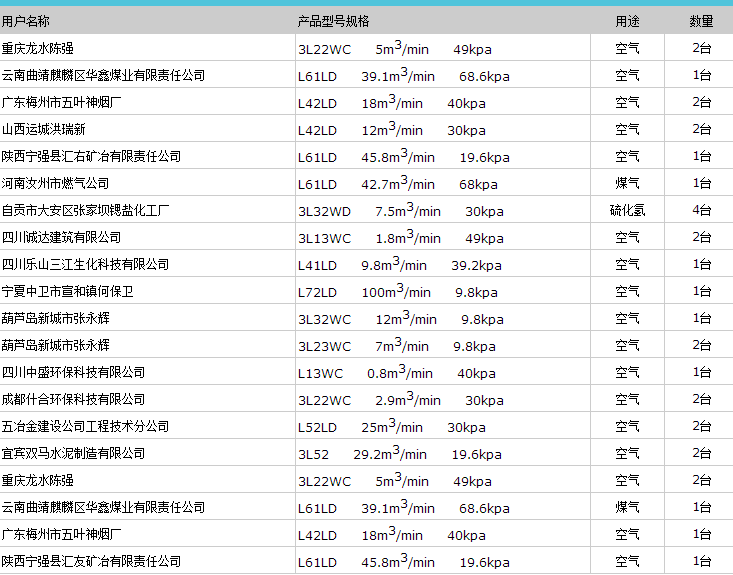
Task: Select 葫芦岛新城市张永辉 in the 3L23WC row
Action: pos(56,345)
